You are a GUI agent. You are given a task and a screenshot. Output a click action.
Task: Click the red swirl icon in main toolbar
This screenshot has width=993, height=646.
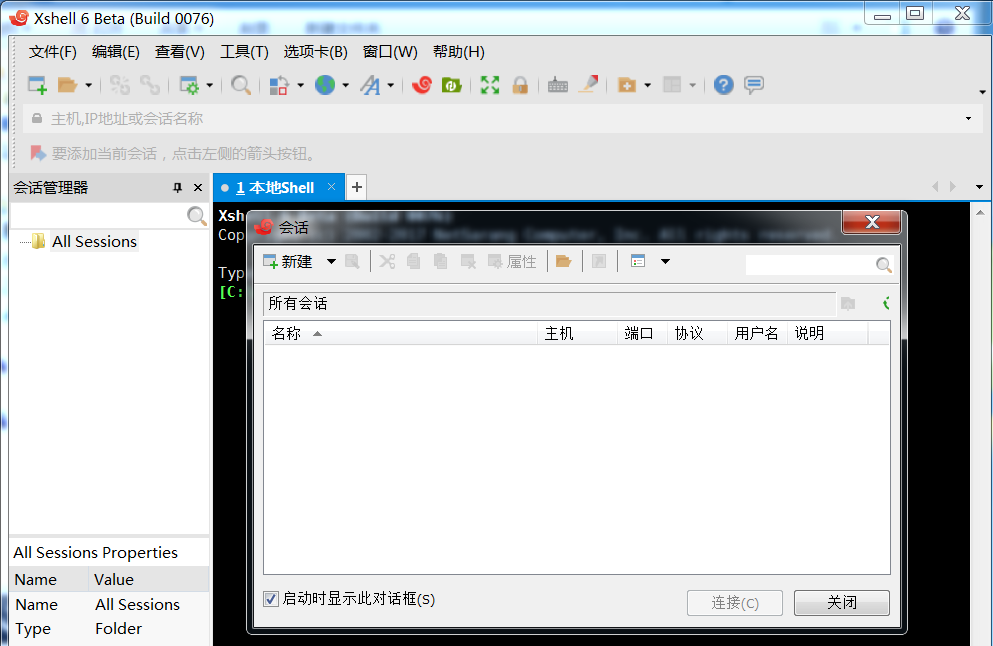[422, 85]
